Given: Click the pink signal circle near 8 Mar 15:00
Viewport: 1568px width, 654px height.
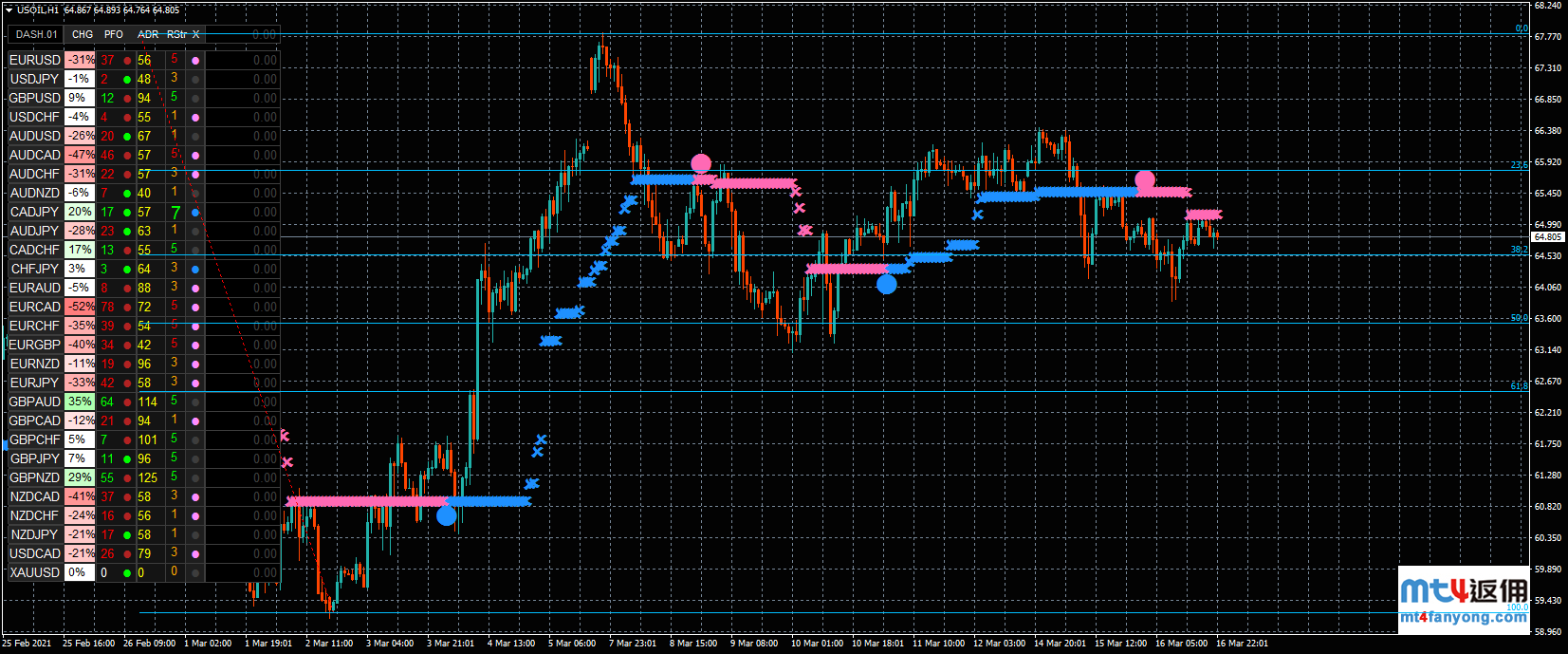Looking at the screenshot, I should point(701,163).
